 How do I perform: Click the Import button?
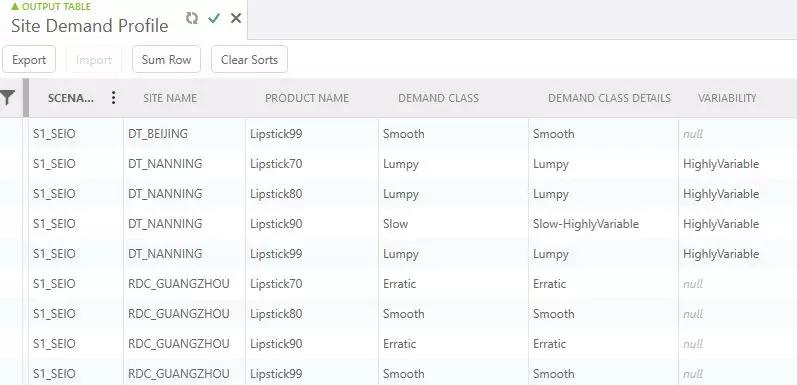(x=94, y=60)
